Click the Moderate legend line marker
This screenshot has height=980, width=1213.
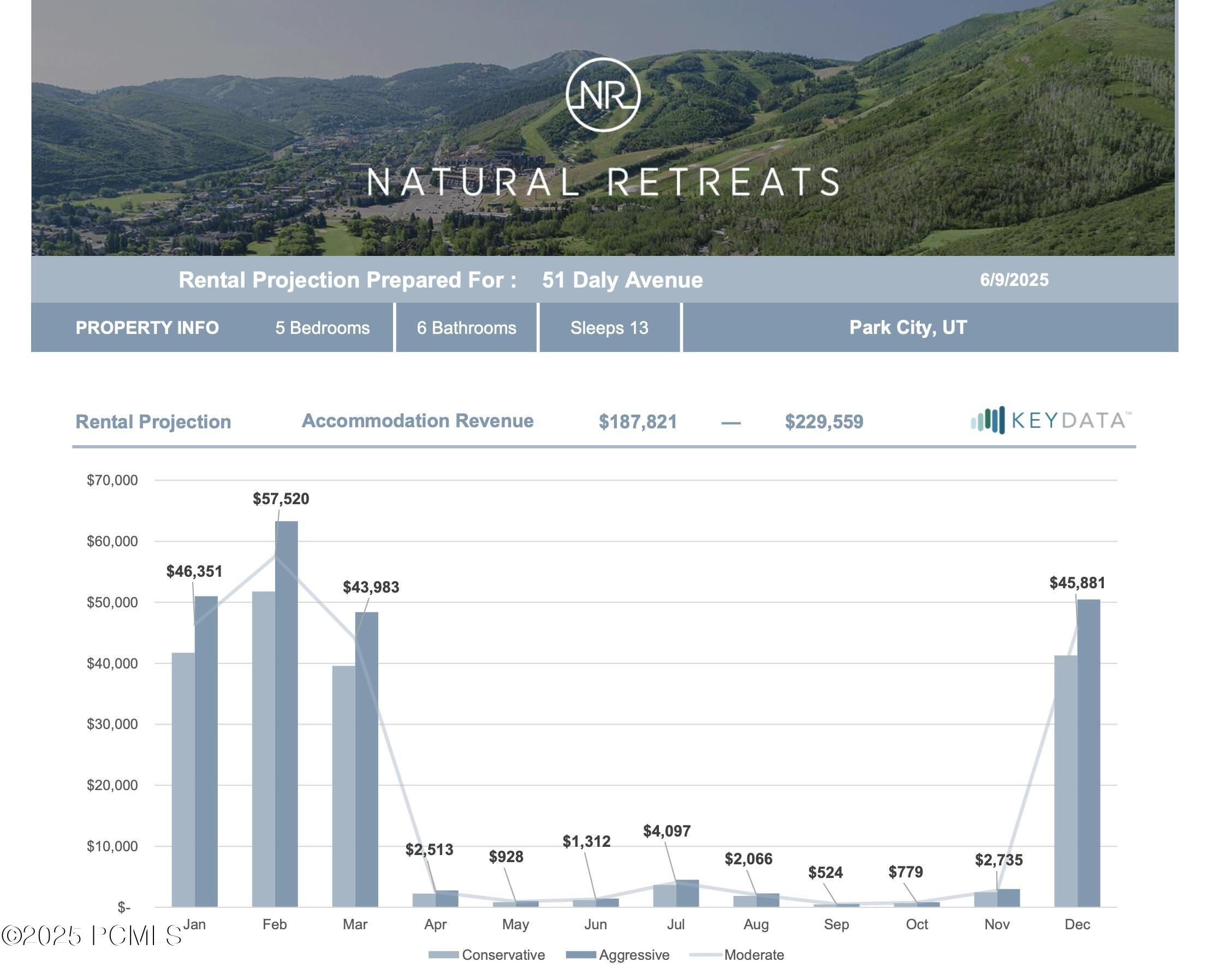(705, 954)
